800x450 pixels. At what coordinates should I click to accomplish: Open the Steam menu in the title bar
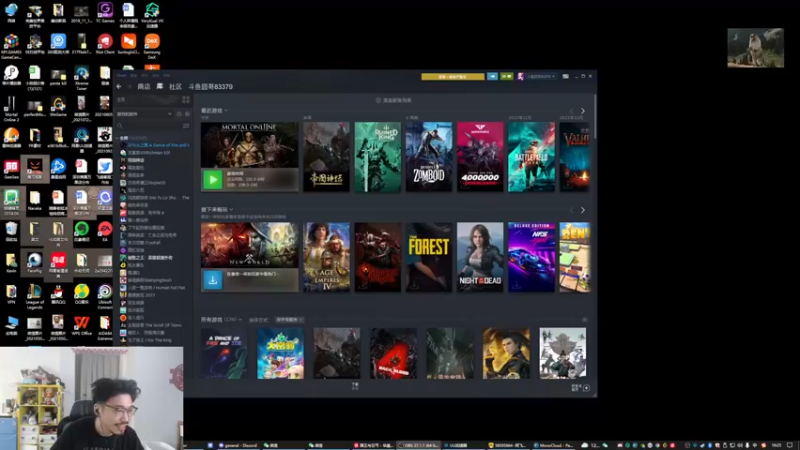121,76
